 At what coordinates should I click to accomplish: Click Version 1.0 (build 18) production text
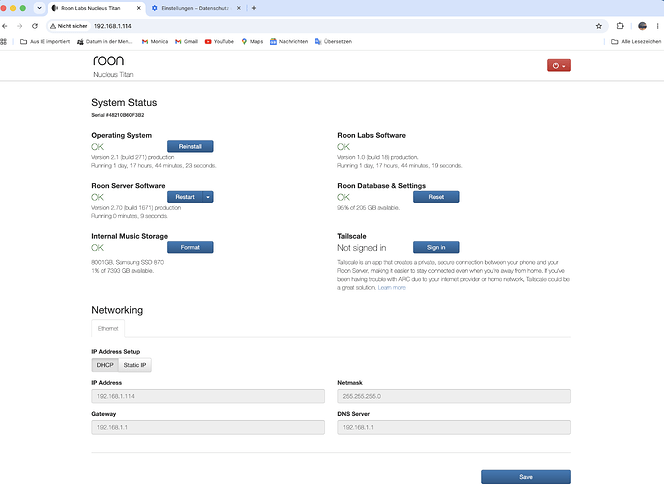click(x=378, y=157)
